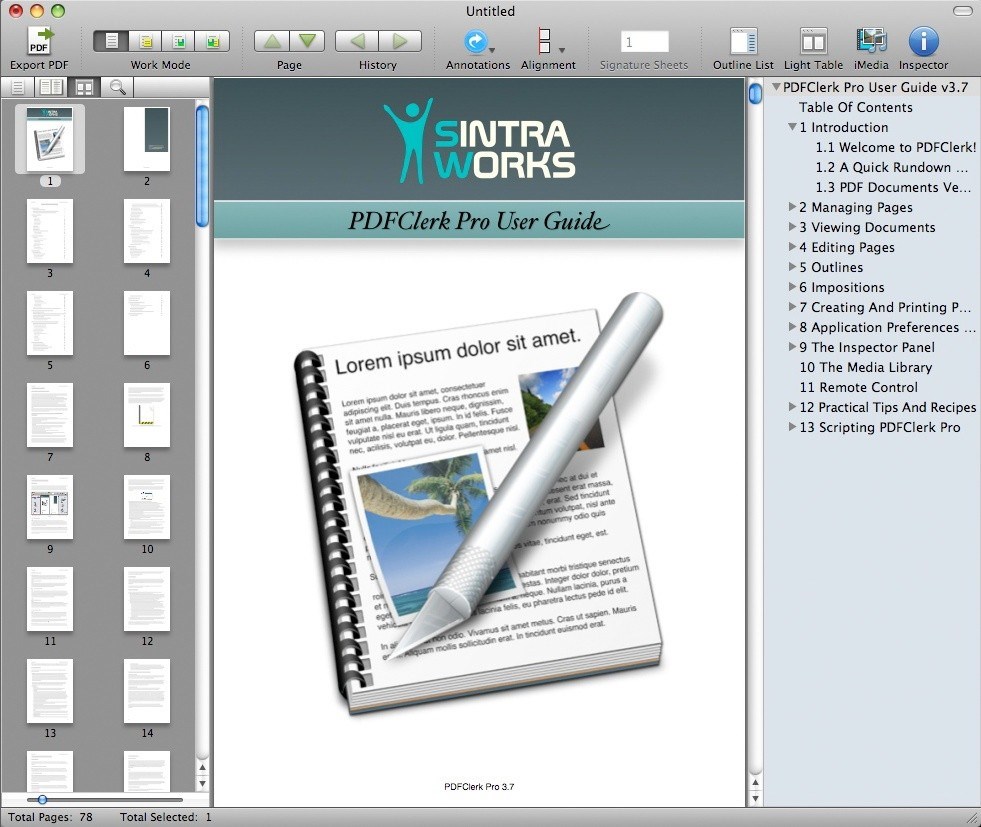This screenshot has height=827, width=981.
Task: Select page 2 thumbnail
Action: [x=147, y=138]
